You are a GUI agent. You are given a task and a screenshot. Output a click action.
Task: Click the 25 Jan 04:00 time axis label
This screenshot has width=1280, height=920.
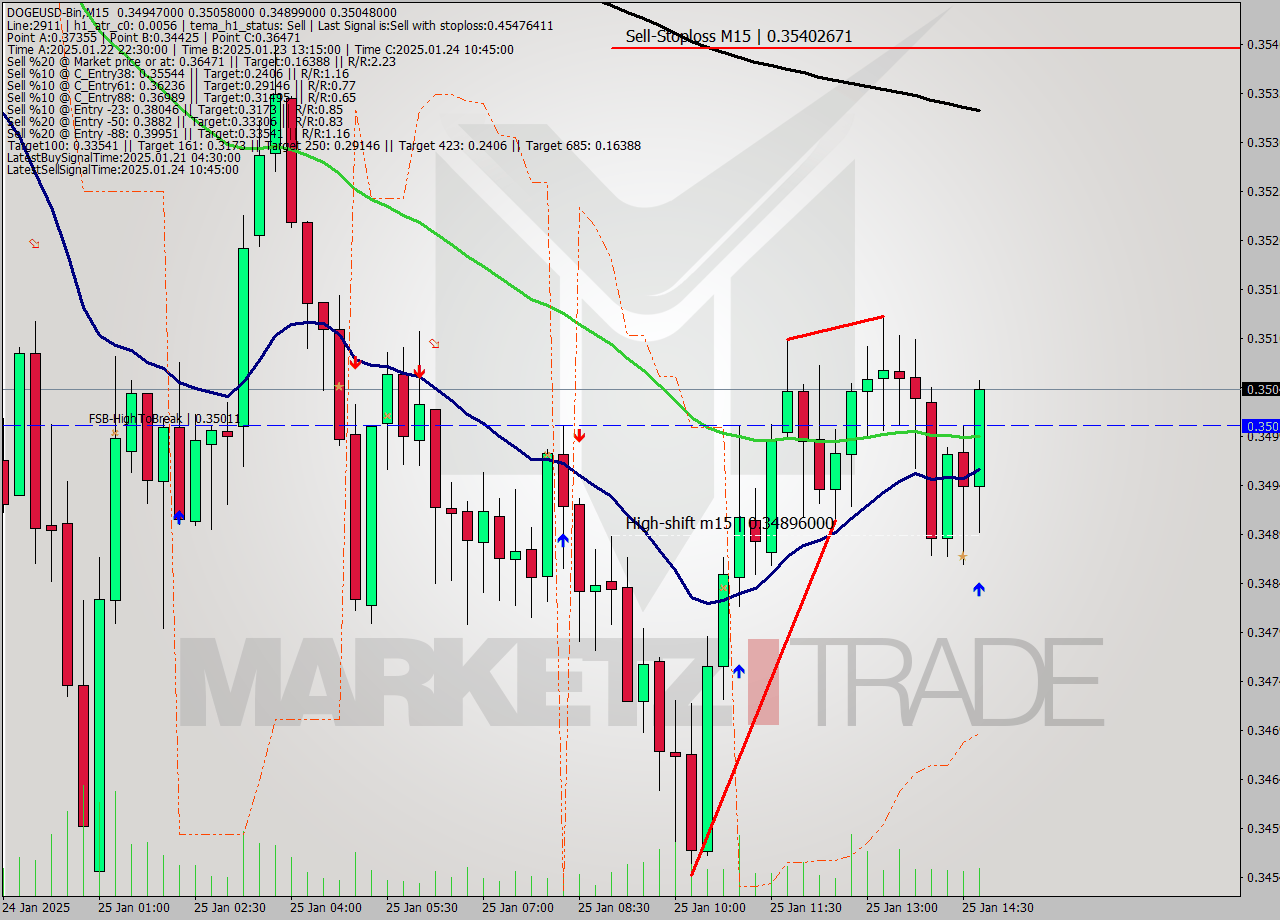pyautogui.click(x=325, y=907)
